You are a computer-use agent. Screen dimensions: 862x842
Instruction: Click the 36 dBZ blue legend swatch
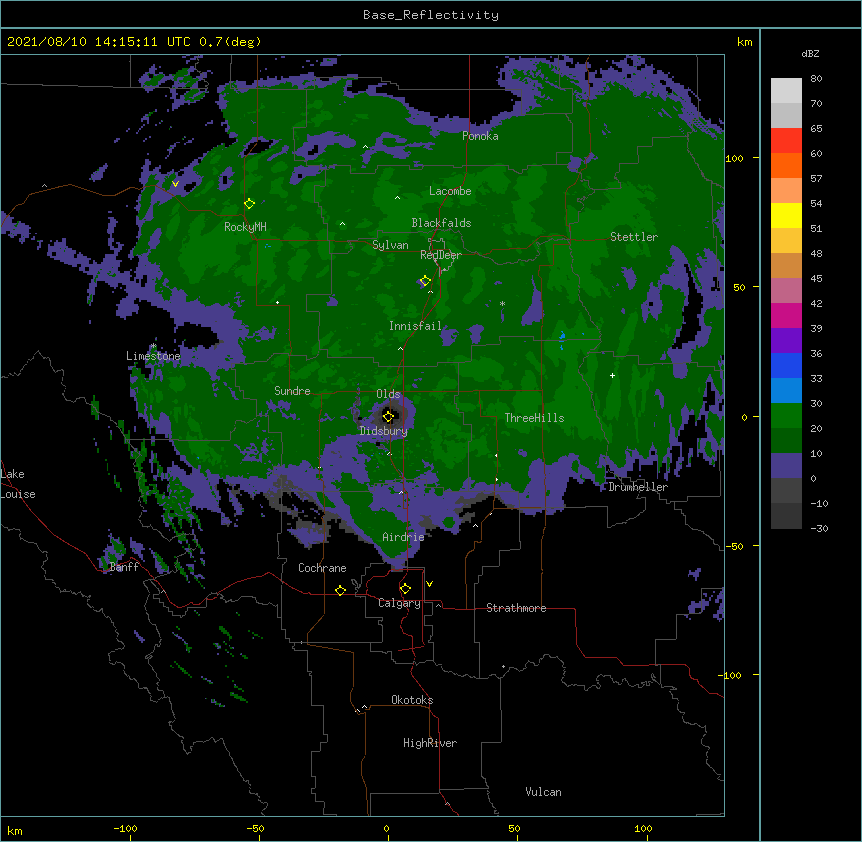pyautogui.click(x=786, y=365)
